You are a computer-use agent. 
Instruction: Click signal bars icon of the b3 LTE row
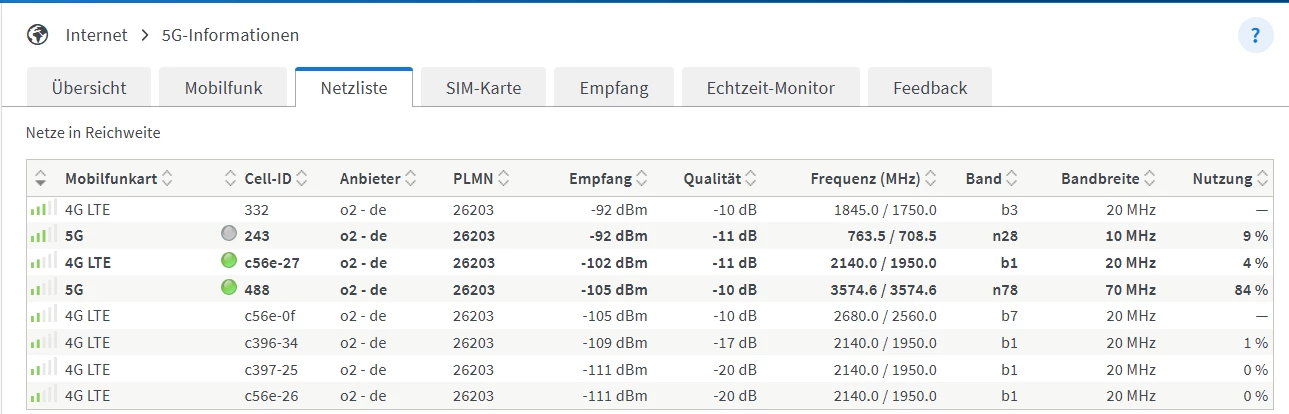point(42,210)
